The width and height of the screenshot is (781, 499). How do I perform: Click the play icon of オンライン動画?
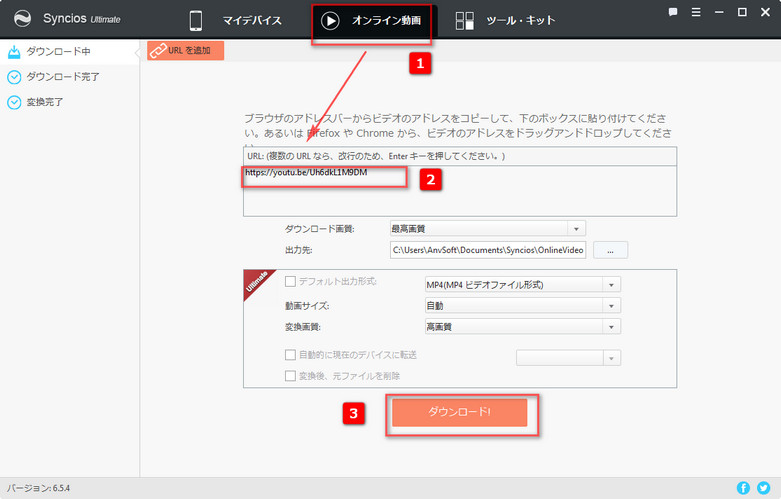pyautogui.click(x=330, y=20)
